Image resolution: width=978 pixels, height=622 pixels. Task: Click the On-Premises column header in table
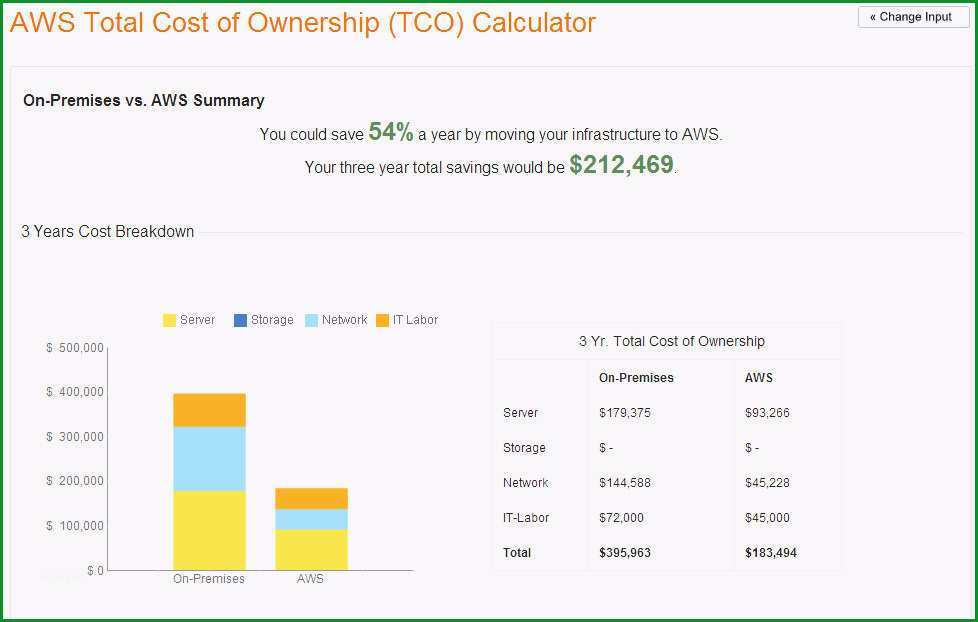(636, 377)
